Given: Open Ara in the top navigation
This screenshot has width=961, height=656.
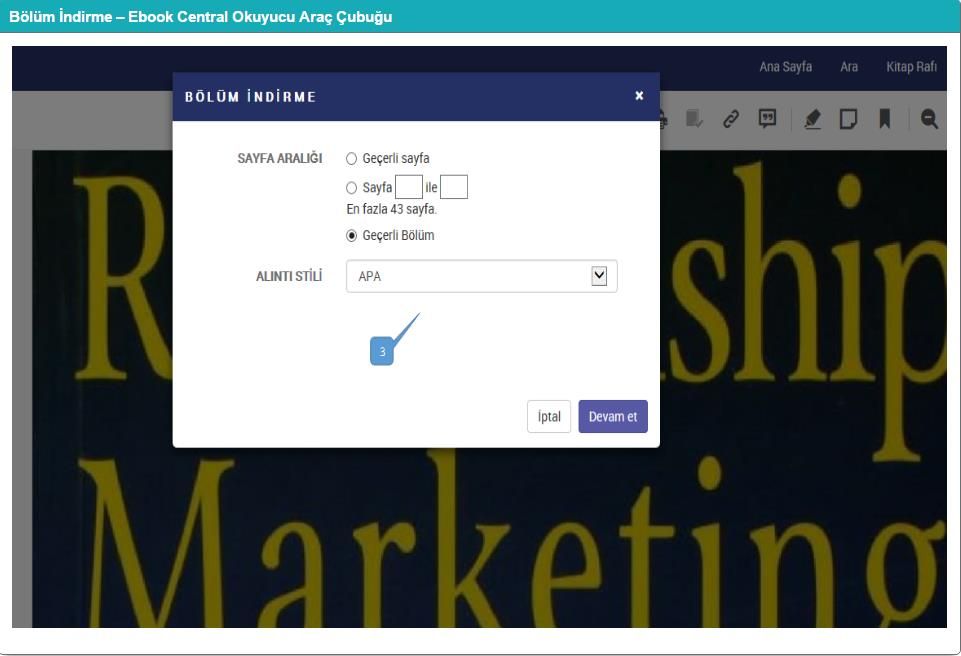Looking at the screenshot, I should (x=849, y=67).
